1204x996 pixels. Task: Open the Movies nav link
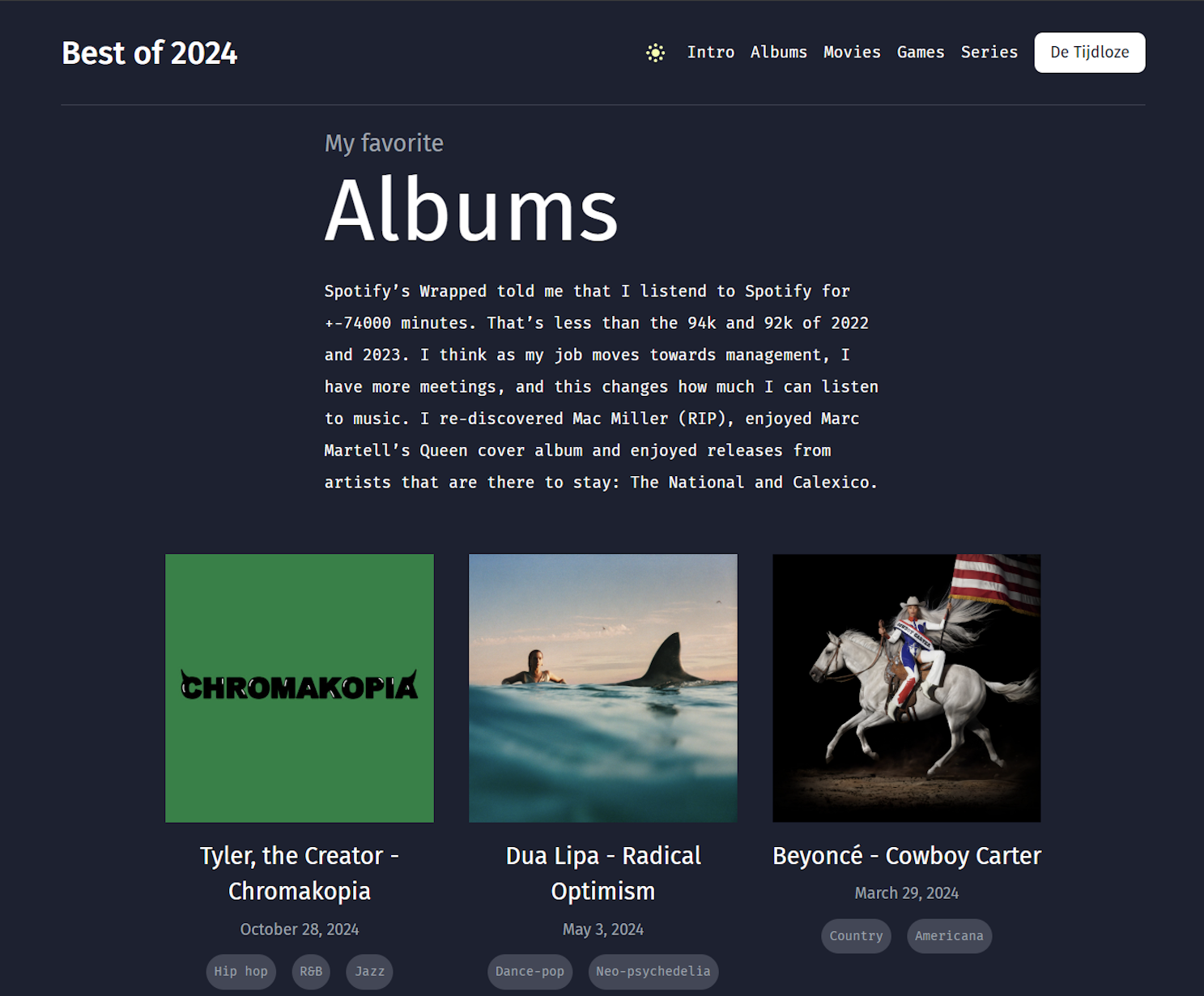[852, 52]
